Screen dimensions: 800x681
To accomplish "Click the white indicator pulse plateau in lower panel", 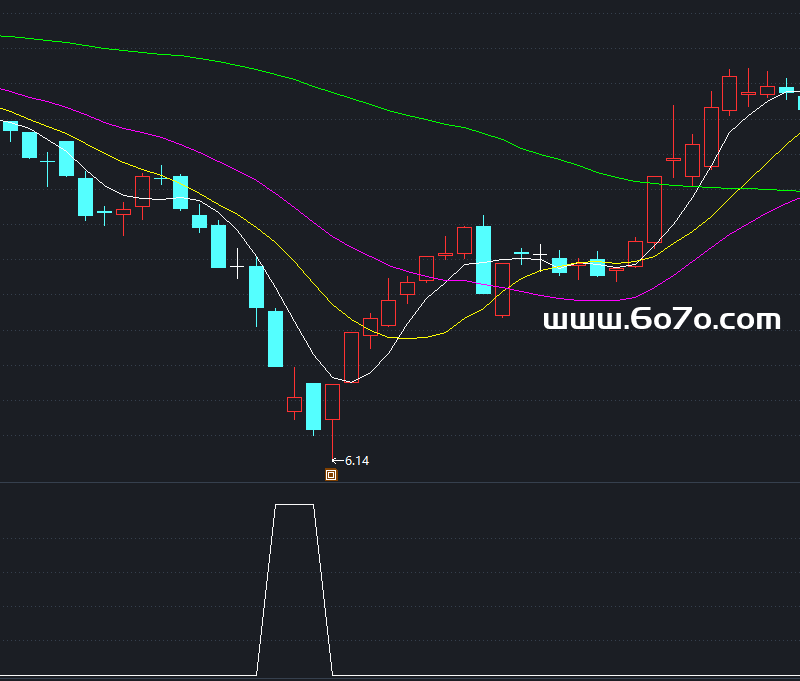I will pyautogui.click(x=294, y=505).
